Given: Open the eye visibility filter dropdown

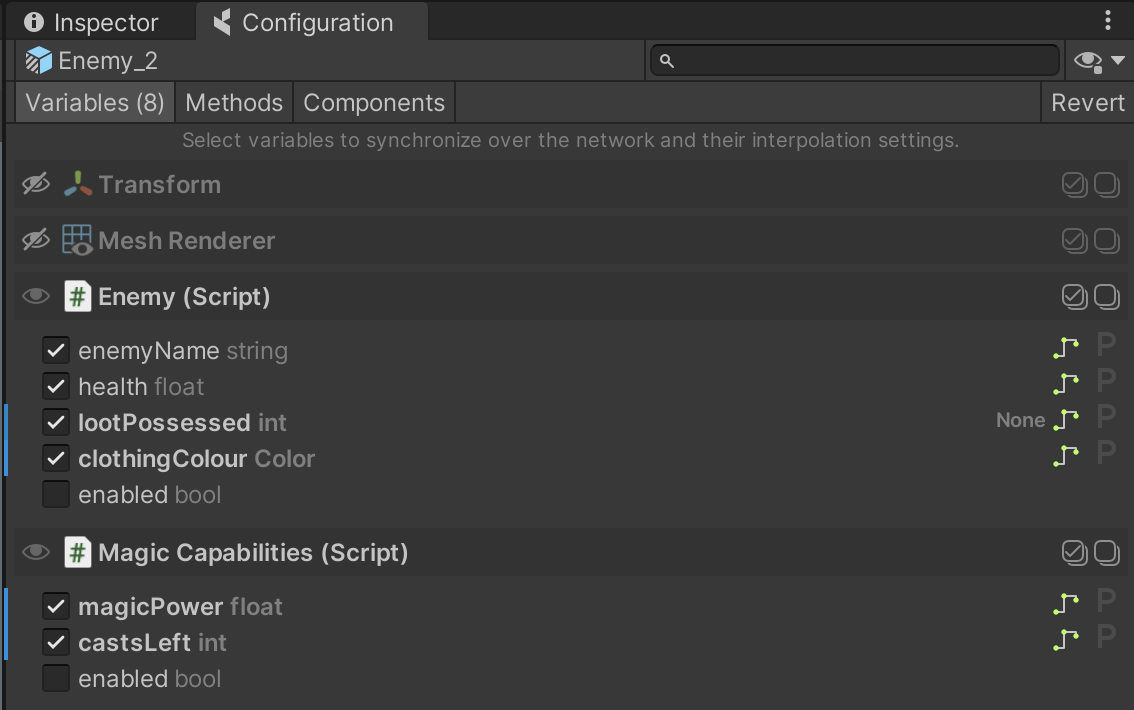Looking at the screenshot, I should tap(1098, 62).
